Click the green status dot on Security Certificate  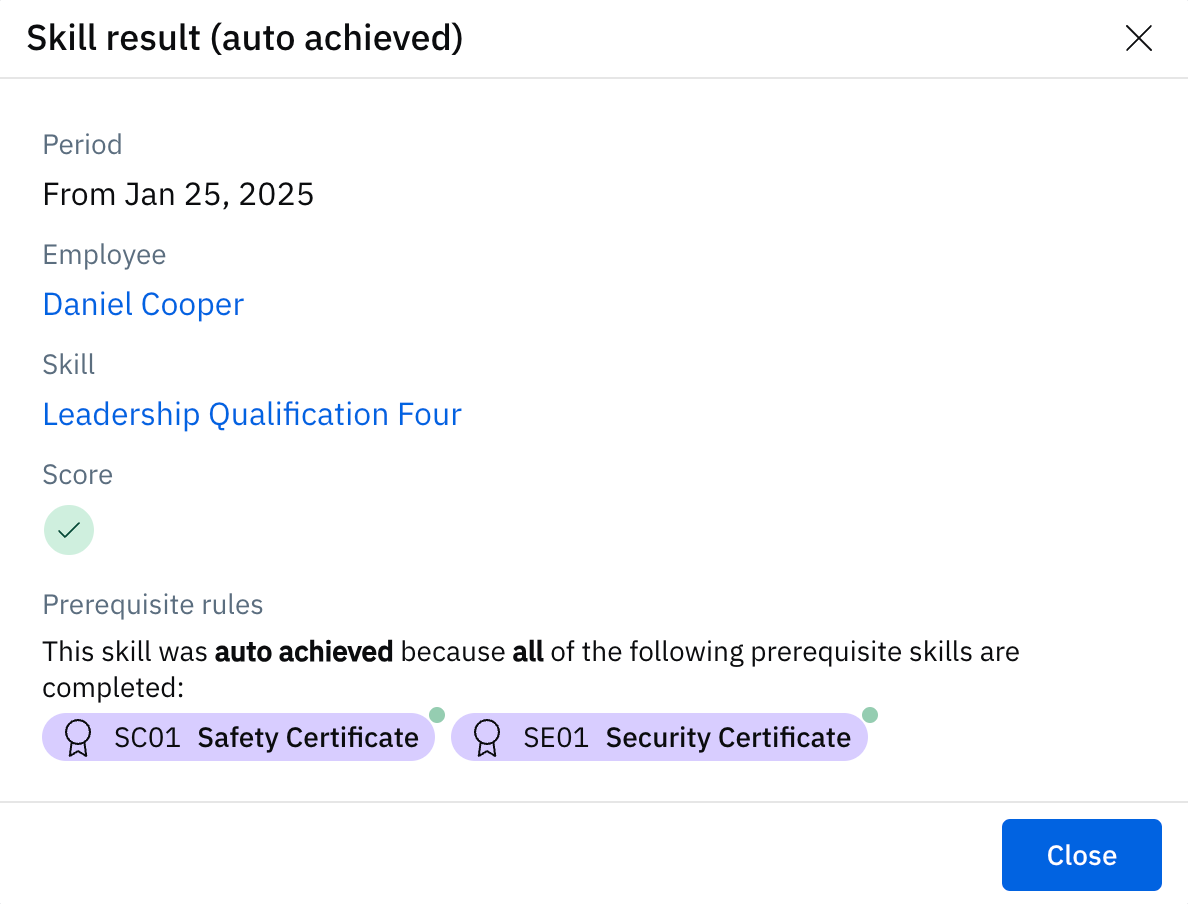870,715
